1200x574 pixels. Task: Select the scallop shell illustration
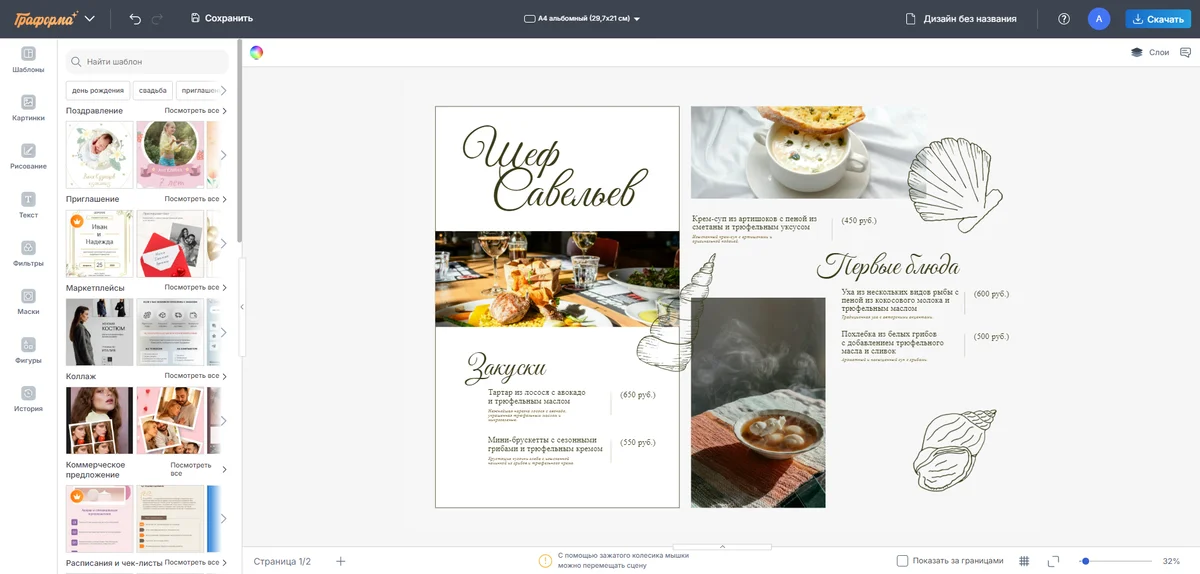tap(954, 185)
